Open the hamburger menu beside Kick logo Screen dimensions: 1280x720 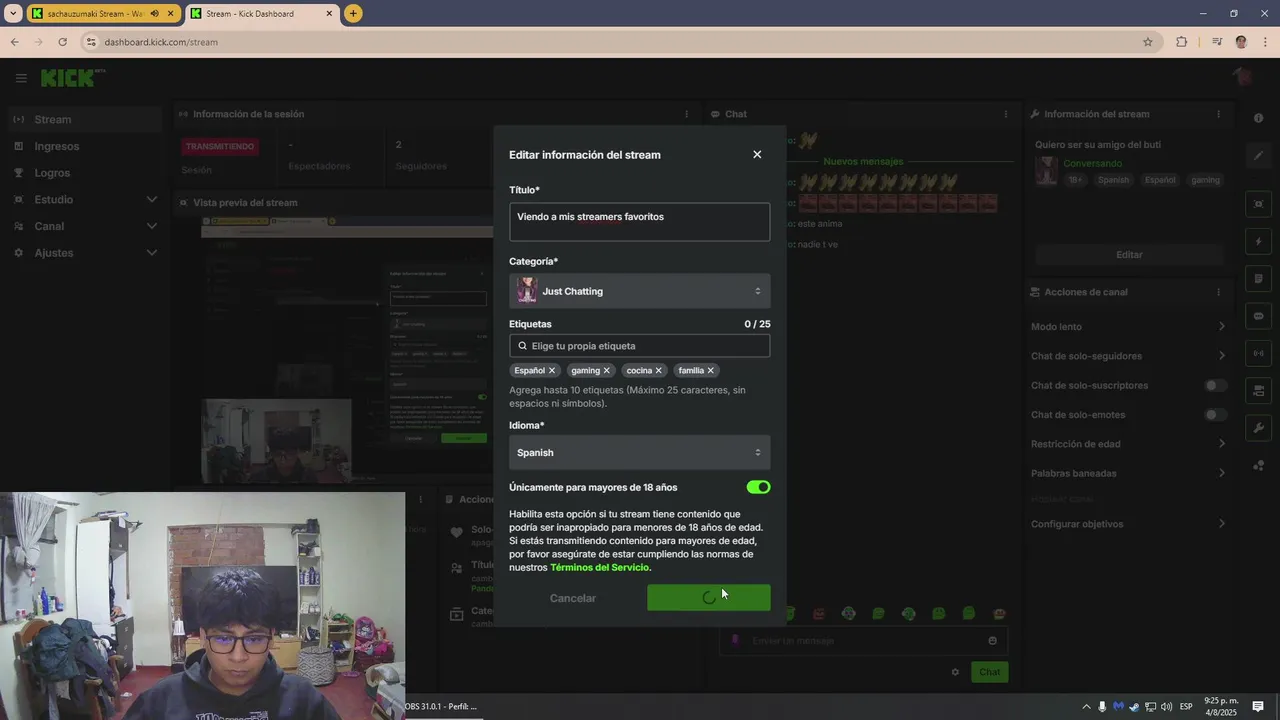click(x=21, y=78)
